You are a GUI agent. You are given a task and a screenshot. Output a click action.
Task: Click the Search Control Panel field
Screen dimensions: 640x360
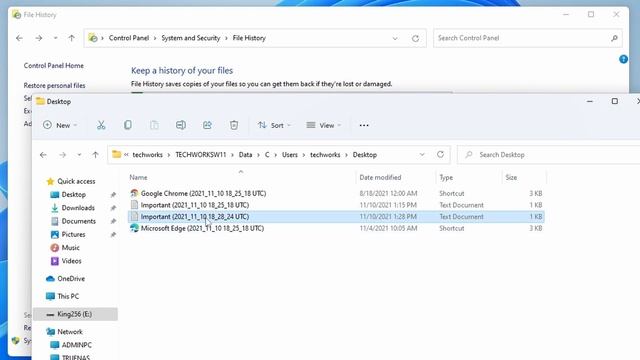coord(528,38)
